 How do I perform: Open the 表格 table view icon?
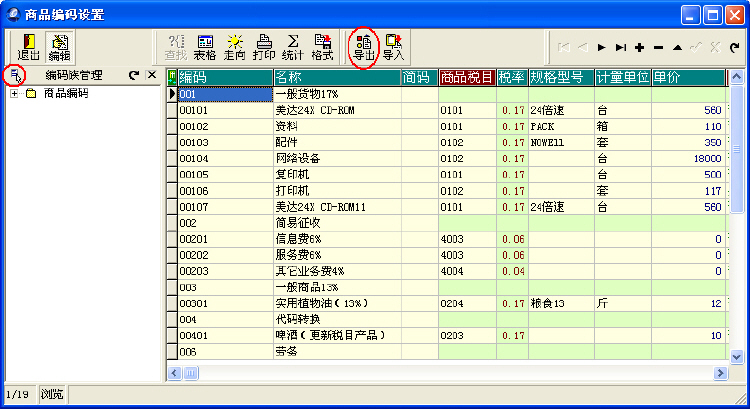point(205,47)
